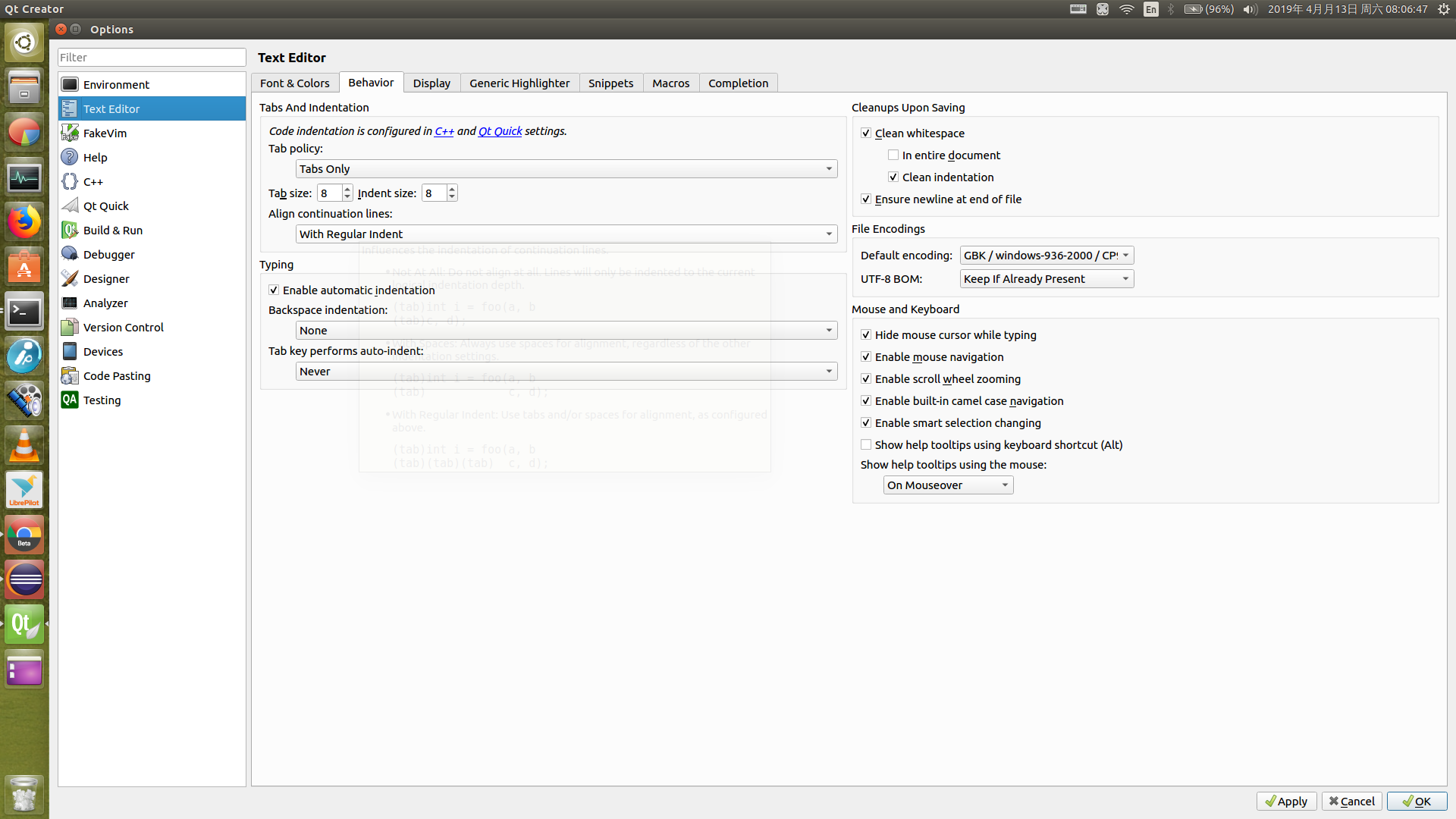
Task: Toggle Clean whitespace checkbox
Action: 866,133
